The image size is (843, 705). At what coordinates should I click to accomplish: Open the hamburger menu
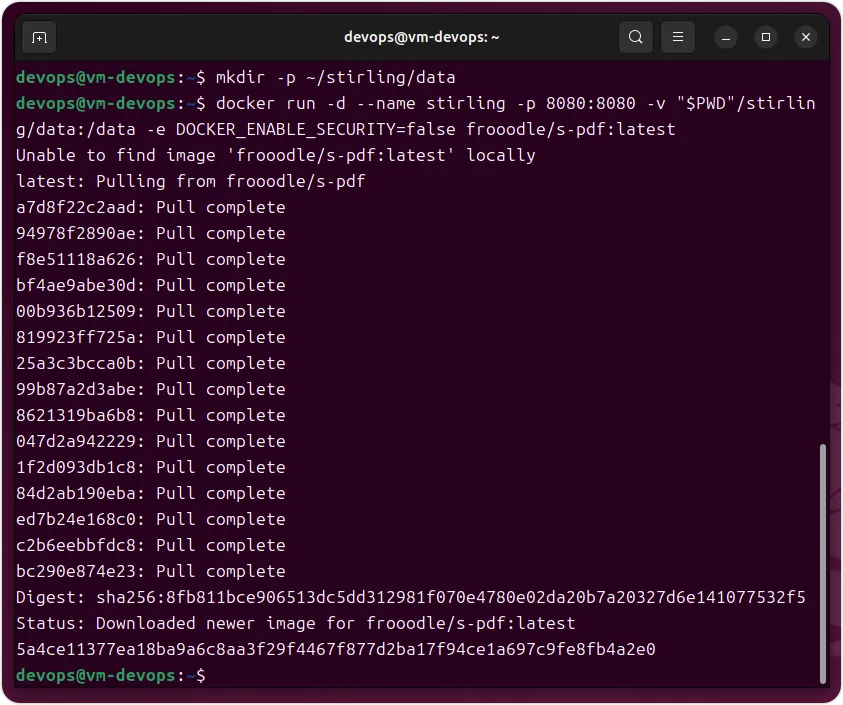pos(677,37)
